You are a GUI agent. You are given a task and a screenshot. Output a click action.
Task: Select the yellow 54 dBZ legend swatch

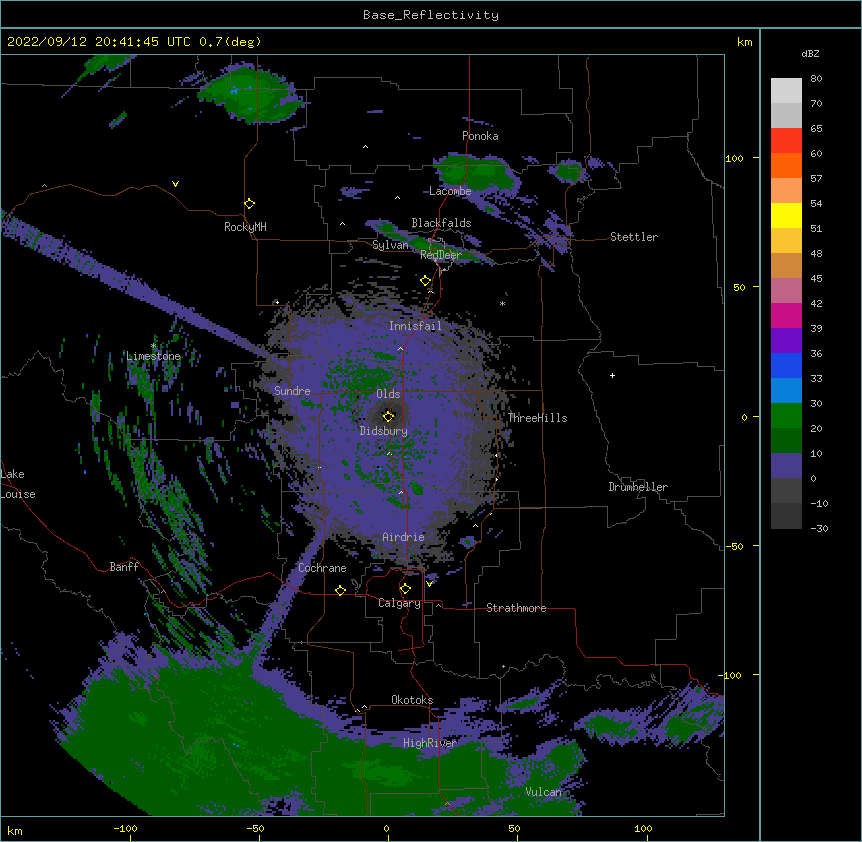click(x=786, y=215)
